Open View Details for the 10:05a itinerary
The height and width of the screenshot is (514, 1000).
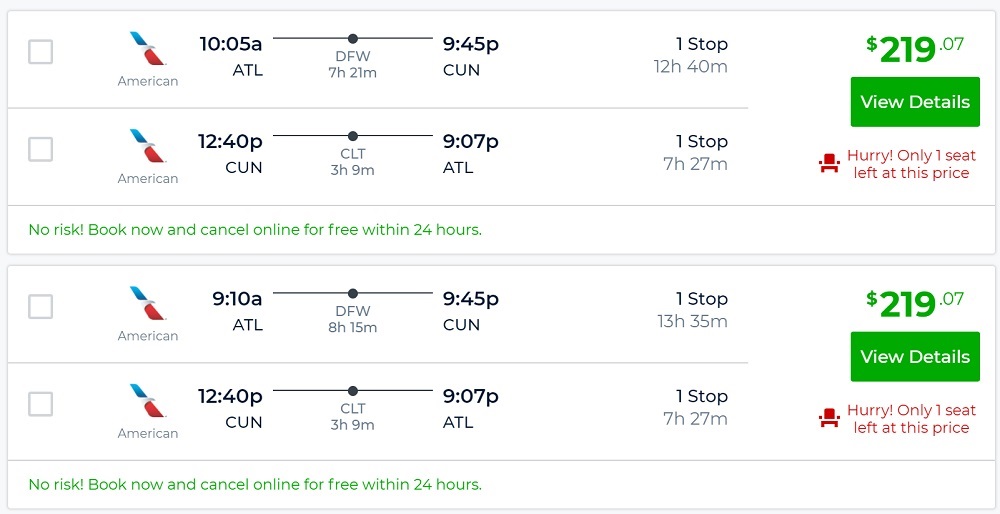tap(914, 102)
